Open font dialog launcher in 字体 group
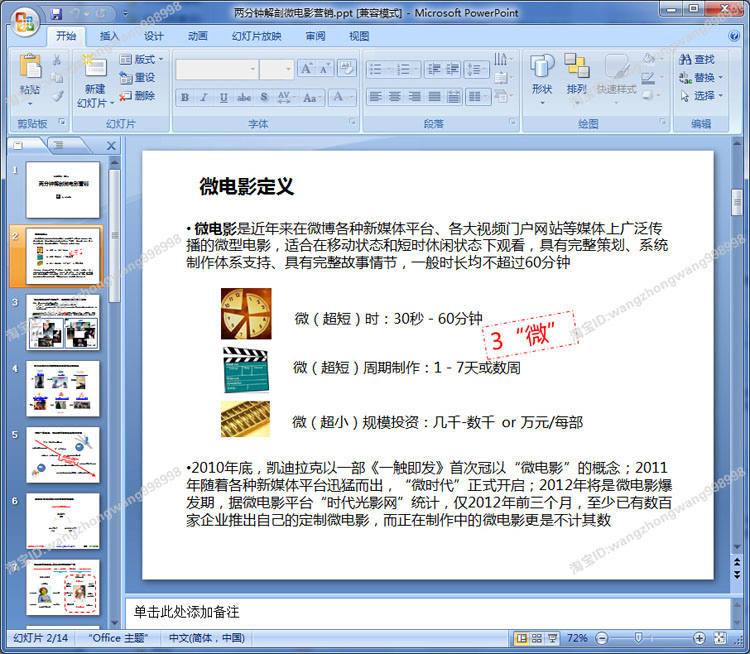This screenshot has height=654, width=750. 353,122
